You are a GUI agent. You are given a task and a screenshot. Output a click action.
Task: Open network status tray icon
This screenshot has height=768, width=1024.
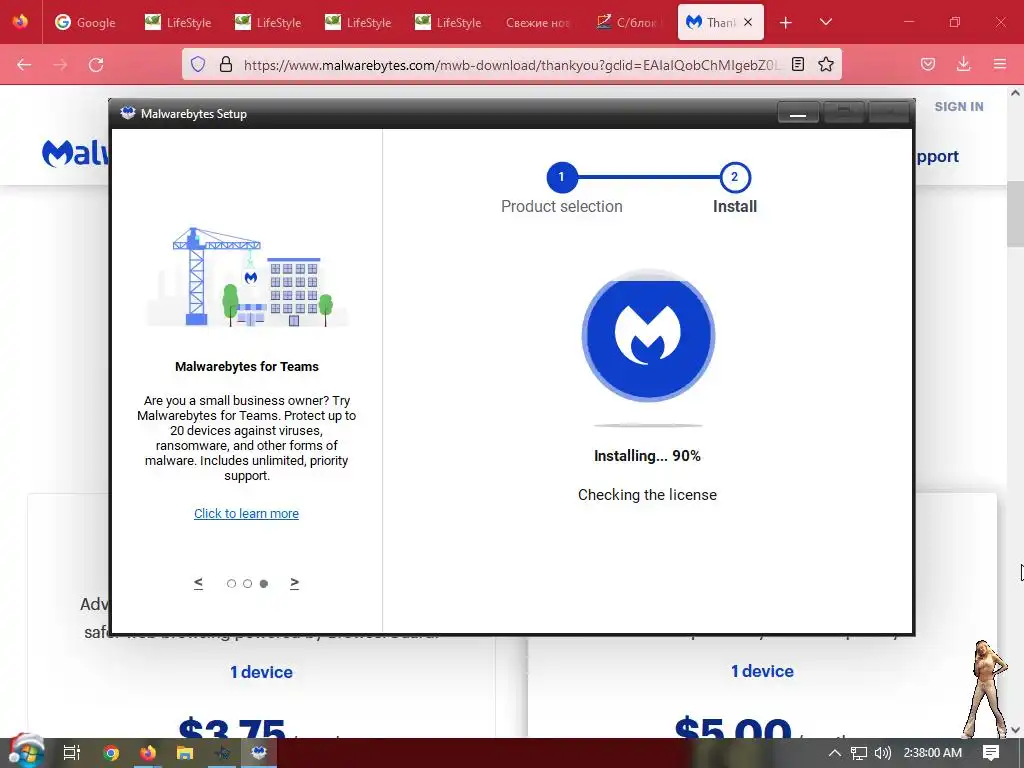859,753
